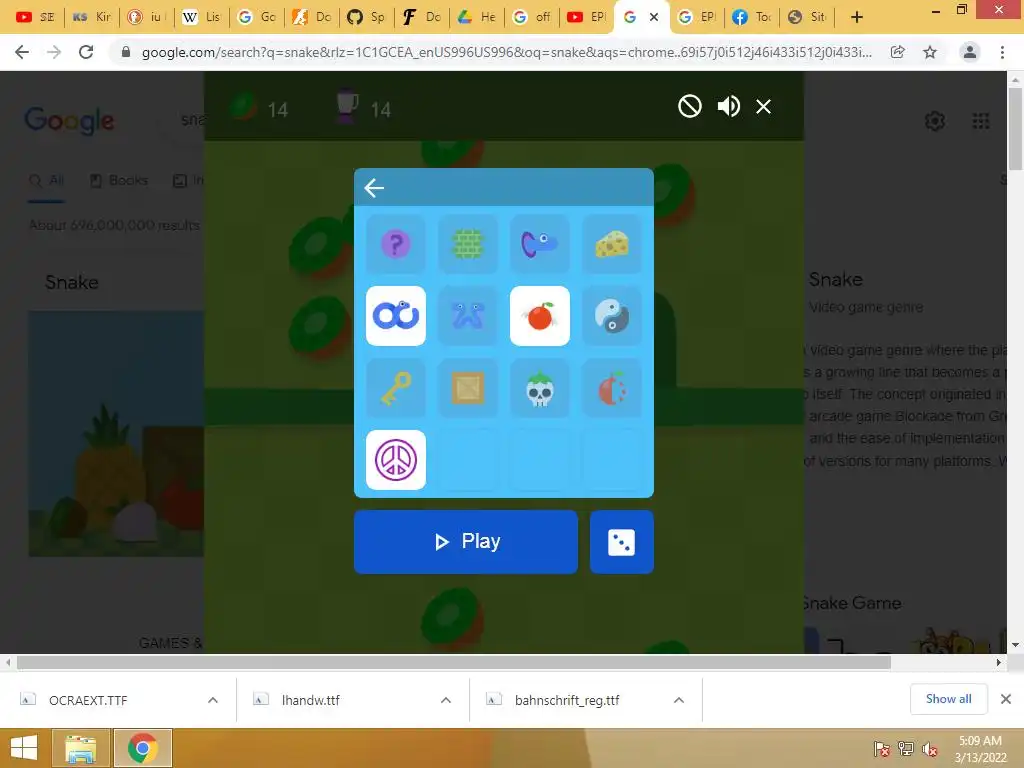Randomize modes with the dice button
1024x768 pixels.
click(x=622, y=542)
